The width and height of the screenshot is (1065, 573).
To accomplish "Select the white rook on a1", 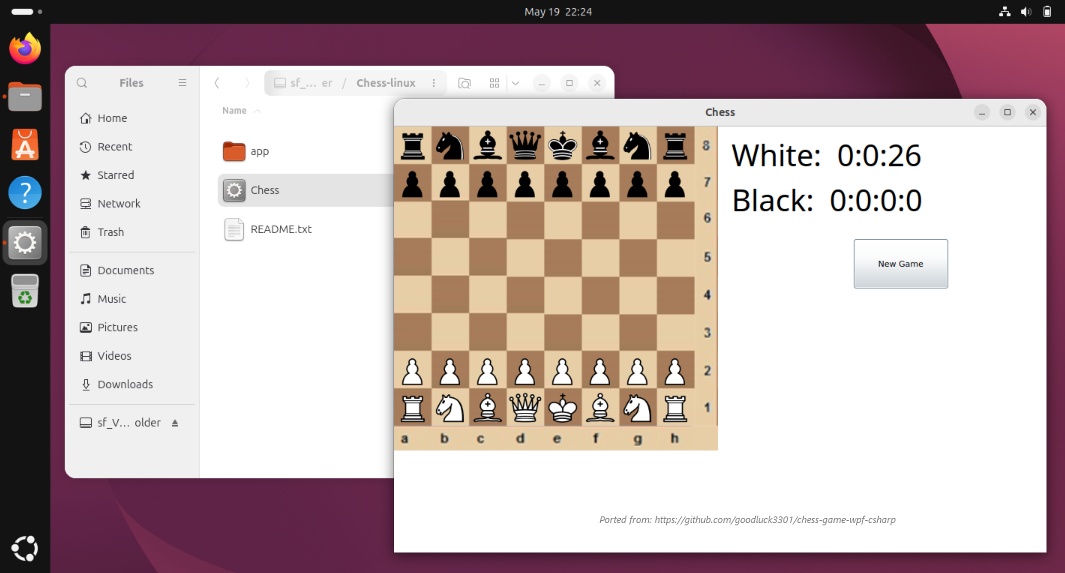I will point(412,407).
